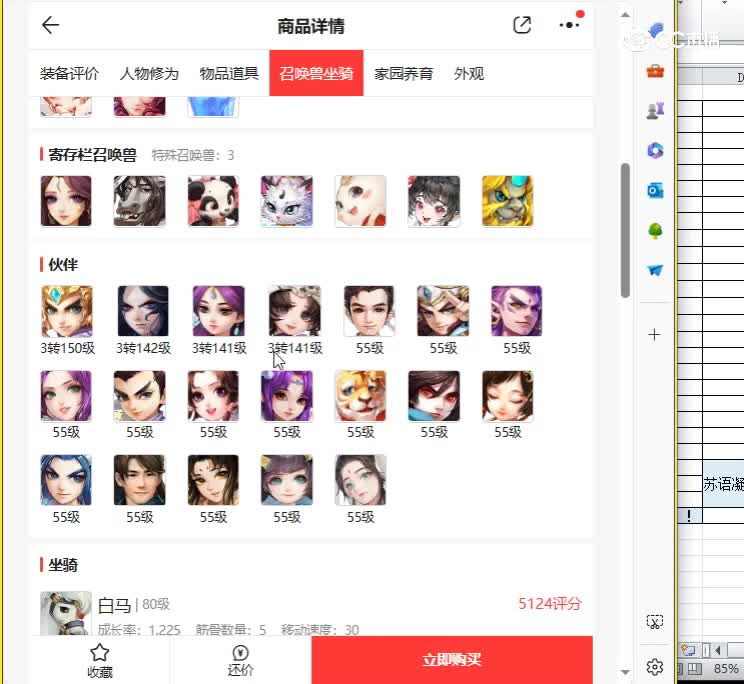
Task: Click the 立即购买 buy now button
Action: click(452, 660)
